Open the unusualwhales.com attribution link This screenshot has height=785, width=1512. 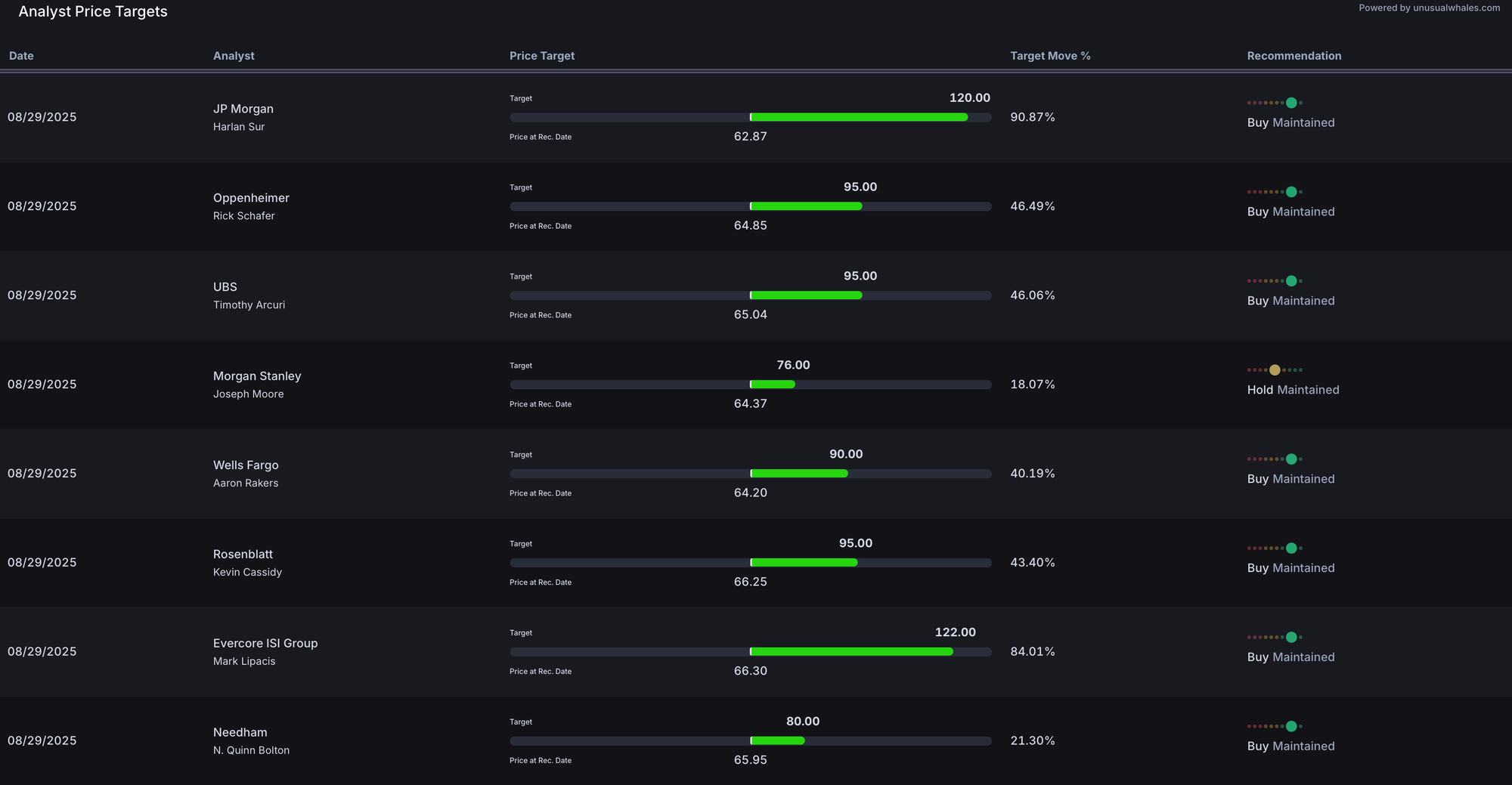pos(1429,8)
